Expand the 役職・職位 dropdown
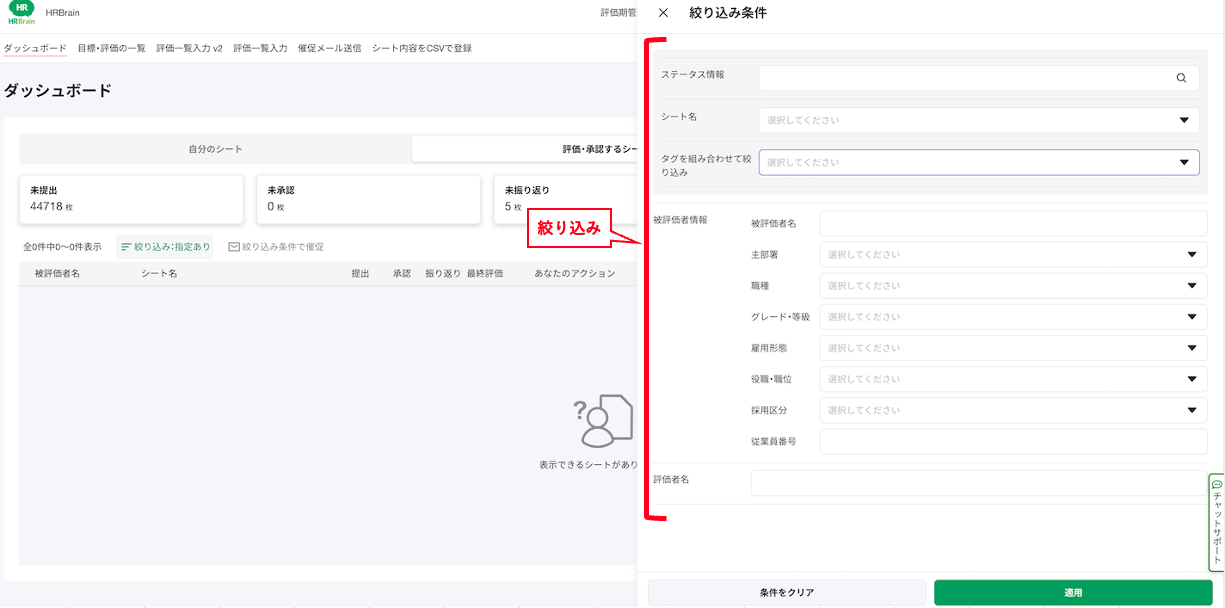The image size is (1225, 608). (x=1012, y=379)
